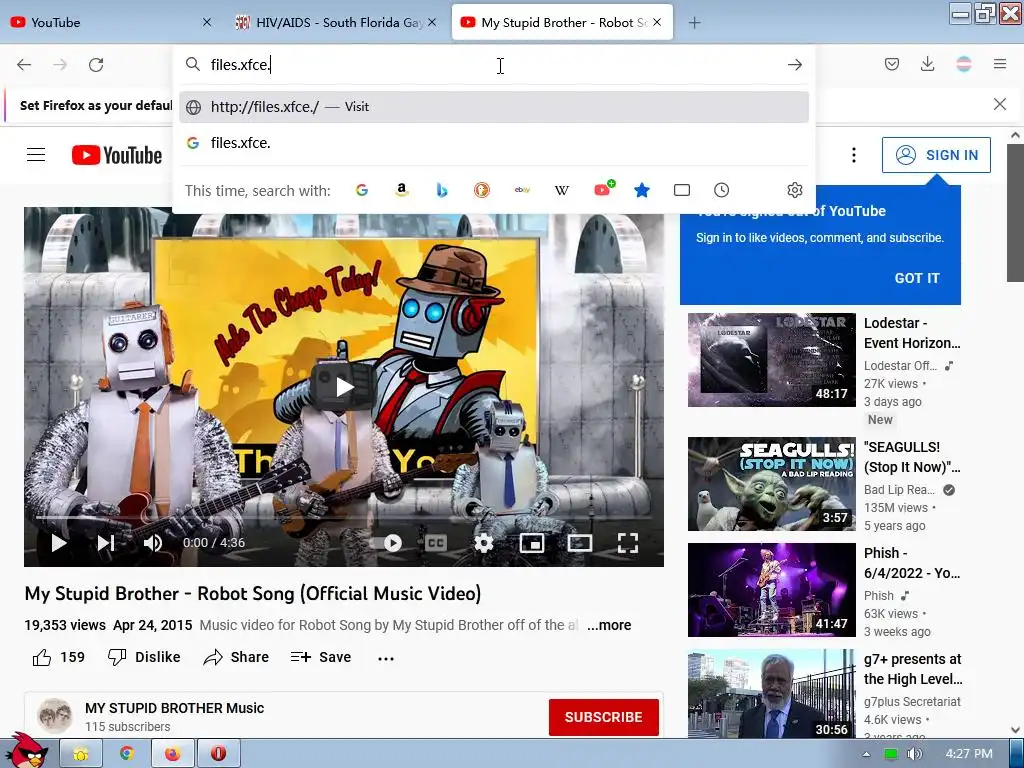Go to YouTube home via logo
1024x768 pixels.
117,155
